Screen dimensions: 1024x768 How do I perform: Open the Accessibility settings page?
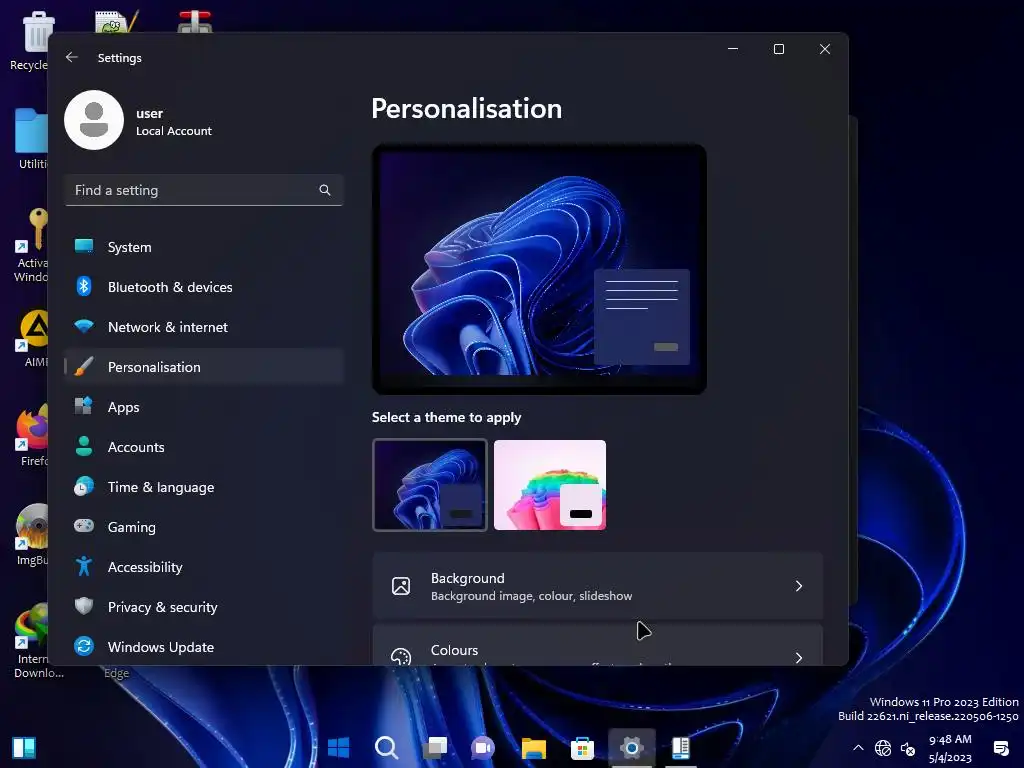pyautogui.click(x=204, y=567)
